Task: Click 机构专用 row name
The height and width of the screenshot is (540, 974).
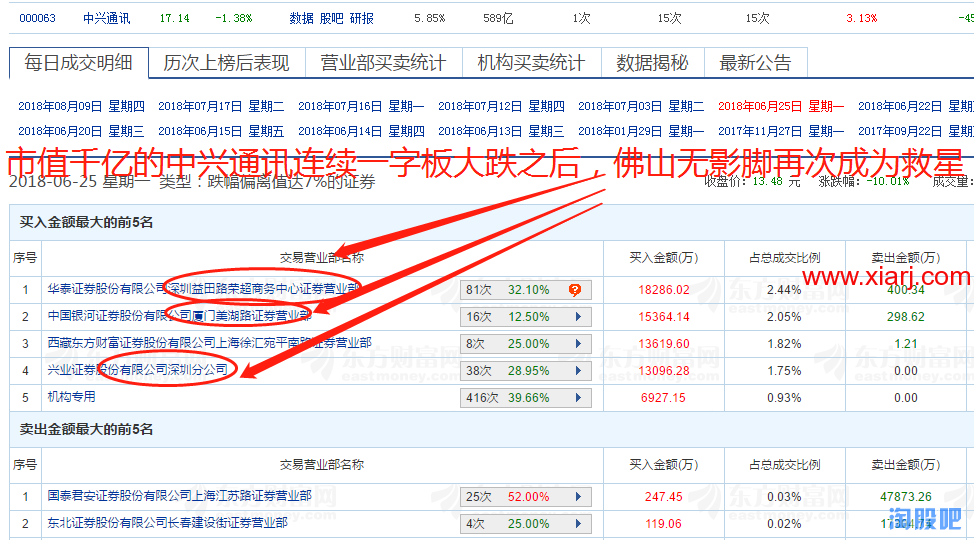Action: coord(71,396)
